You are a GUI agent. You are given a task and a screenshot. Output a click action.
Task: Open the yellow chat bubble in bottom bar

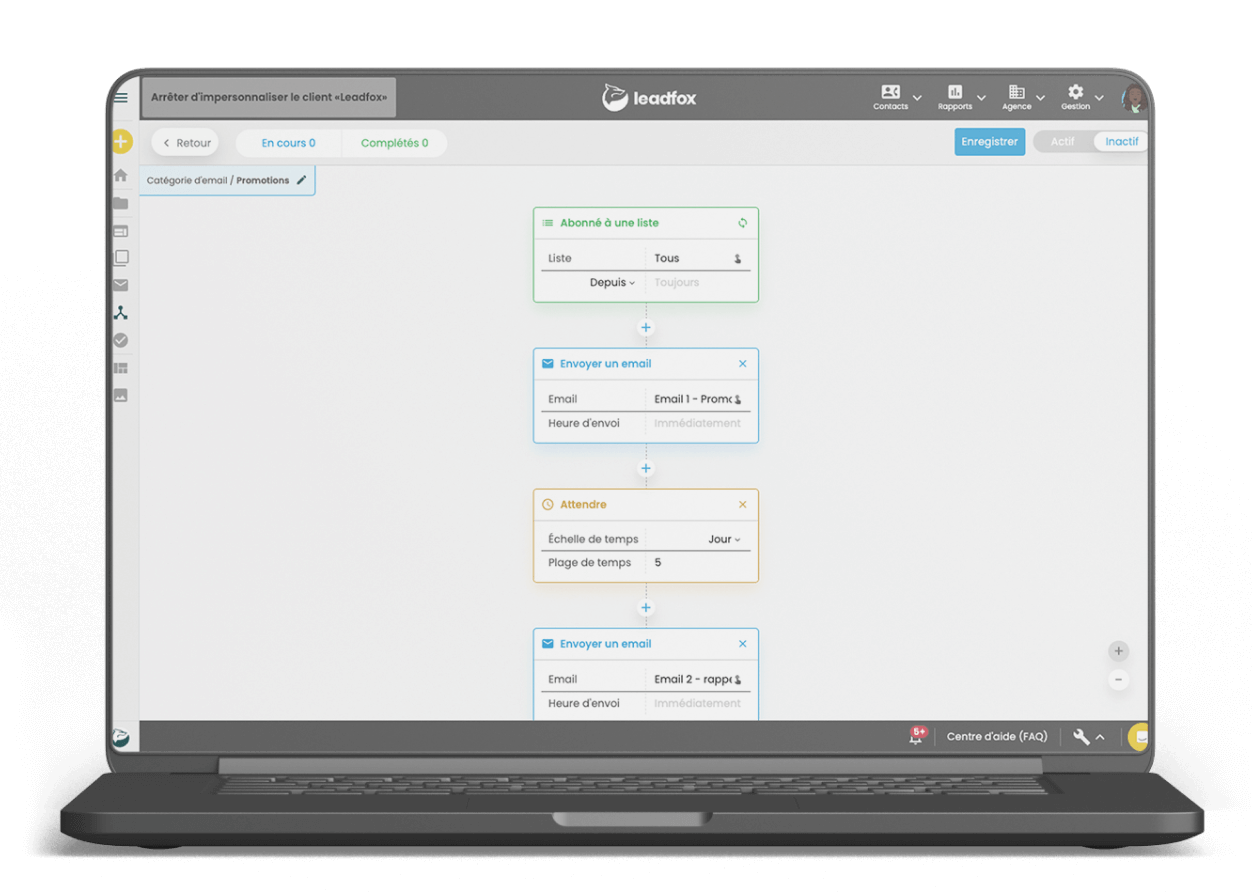1139,737
